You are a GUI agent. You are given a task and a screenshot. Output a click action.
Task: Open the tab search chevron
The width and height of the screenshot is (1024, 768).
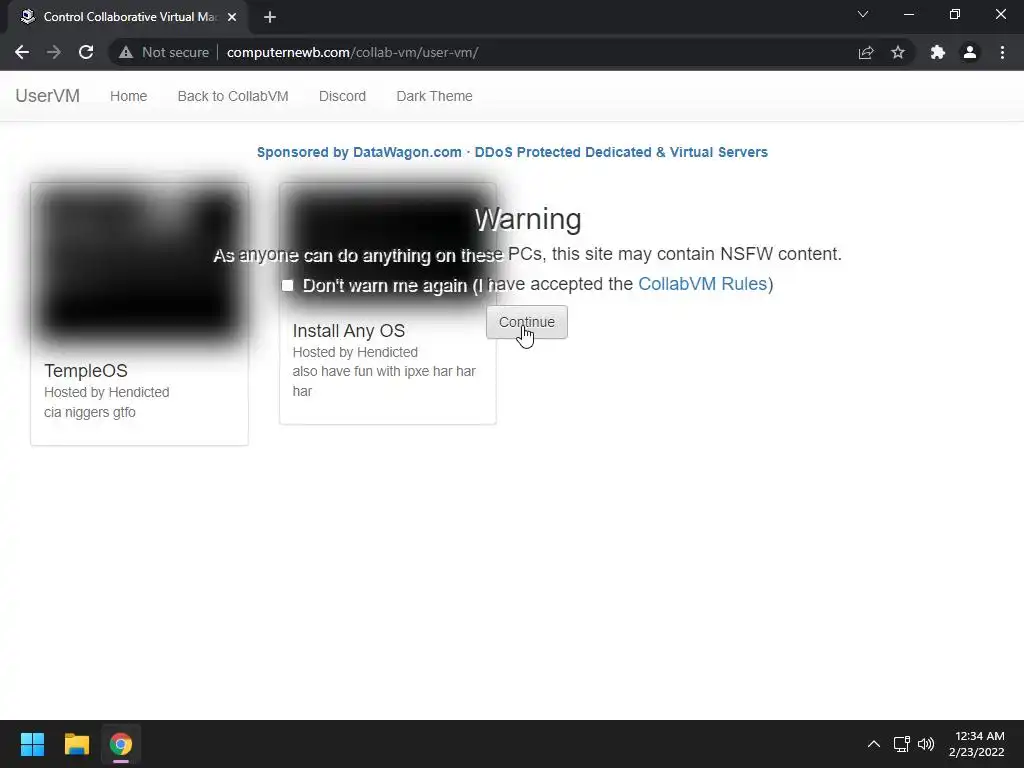[863, 14]
